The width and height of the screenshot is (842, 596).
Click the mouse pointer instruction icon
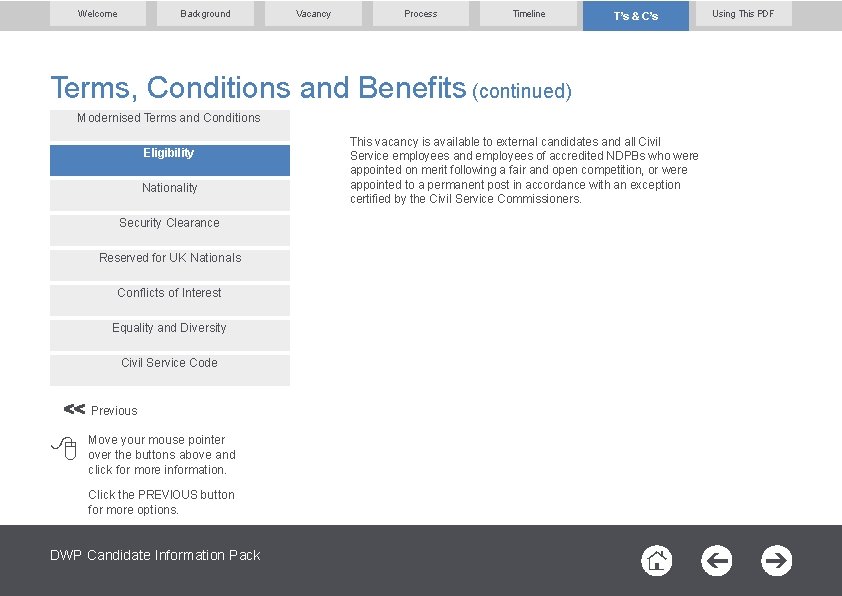coord(65,449)
